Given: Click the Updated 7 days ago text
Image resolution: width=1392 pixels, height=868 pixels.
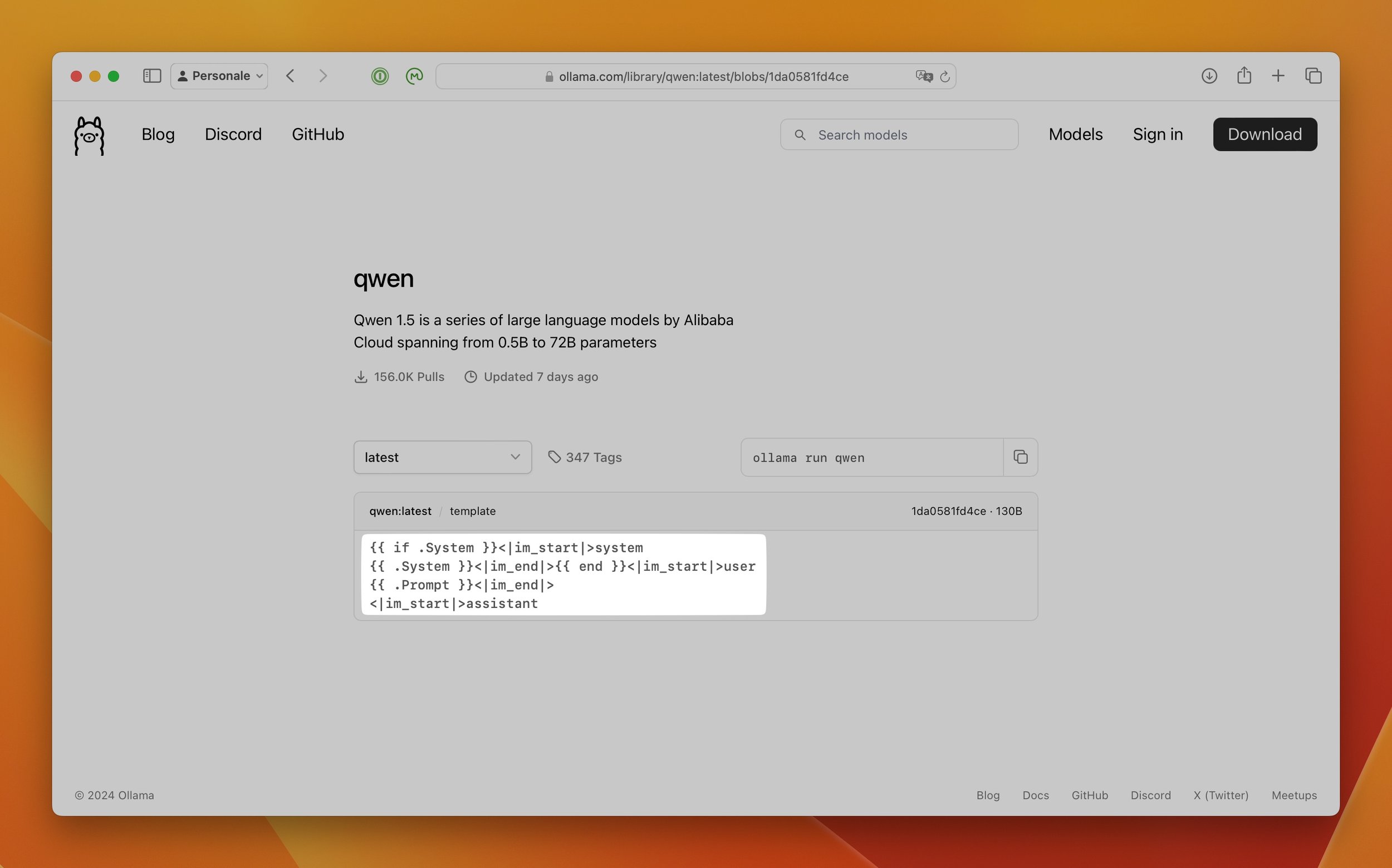Looking at the screenshot, I should click(x=541, y=377).
